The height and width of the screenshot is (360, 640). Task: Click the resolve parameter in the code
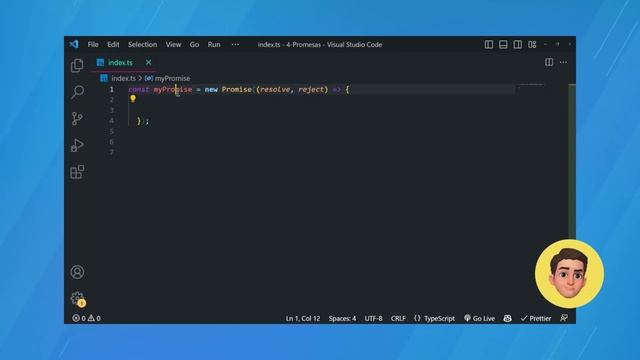[275, 89]
